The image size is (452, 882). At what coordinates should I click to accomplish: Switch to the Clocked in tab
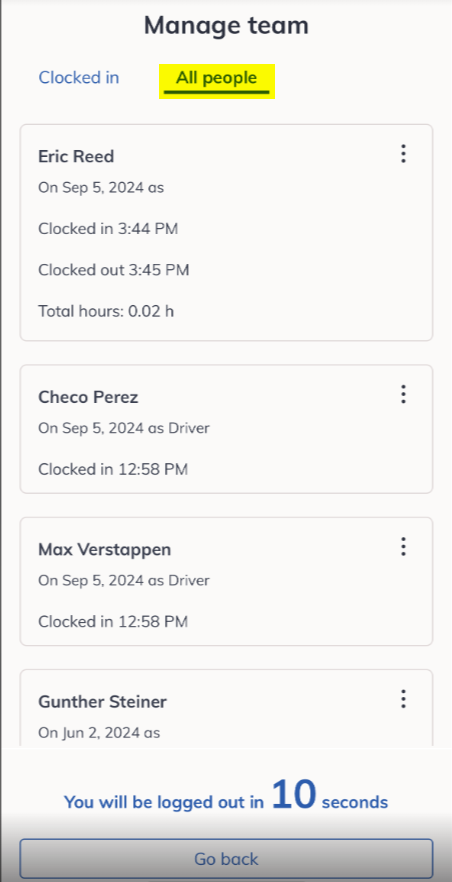[79, 78]
